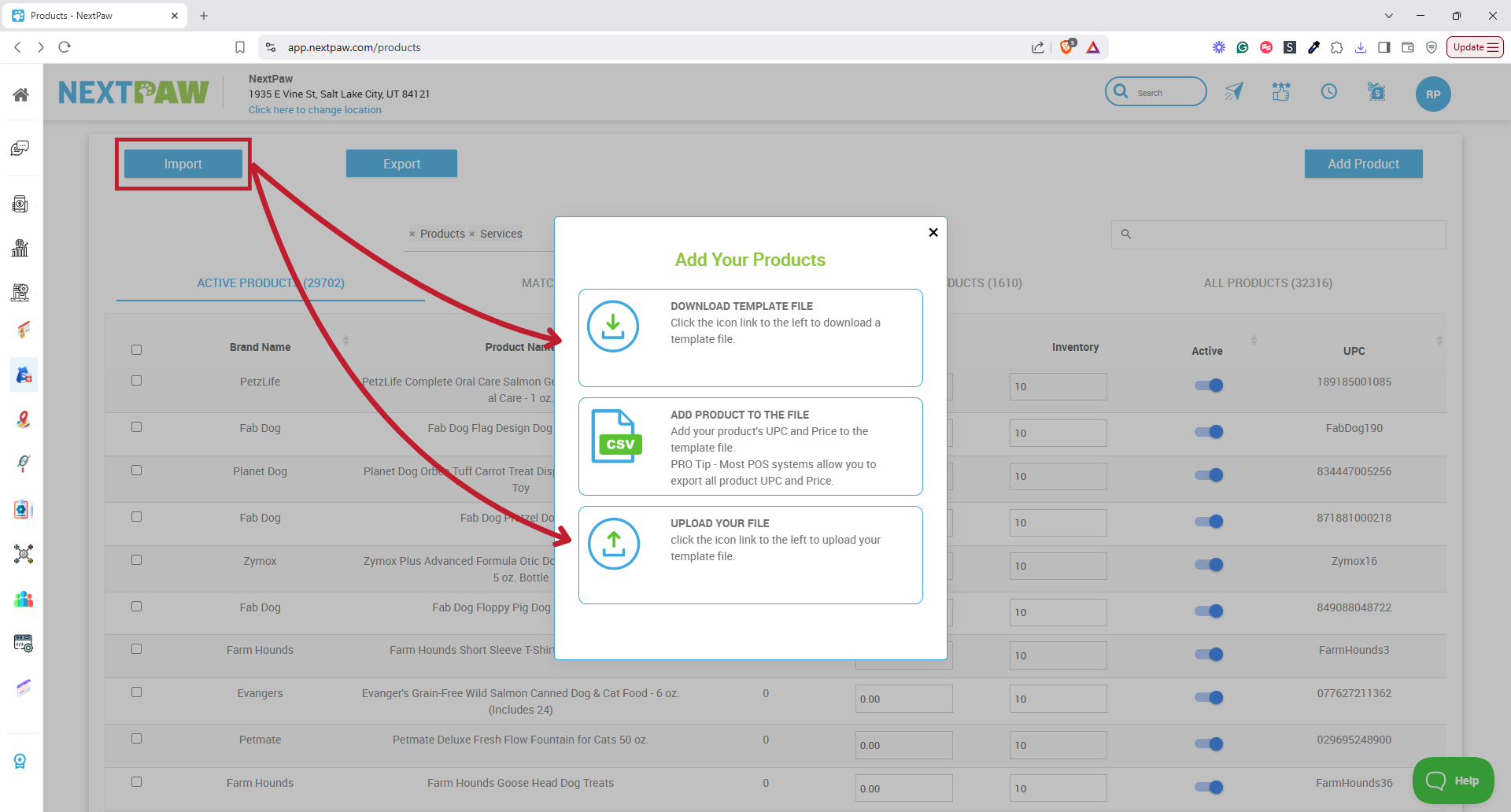The width and height of the screenshot is (1511, 812).
Task: Click the Export button
Action: (x=401, y=164)
